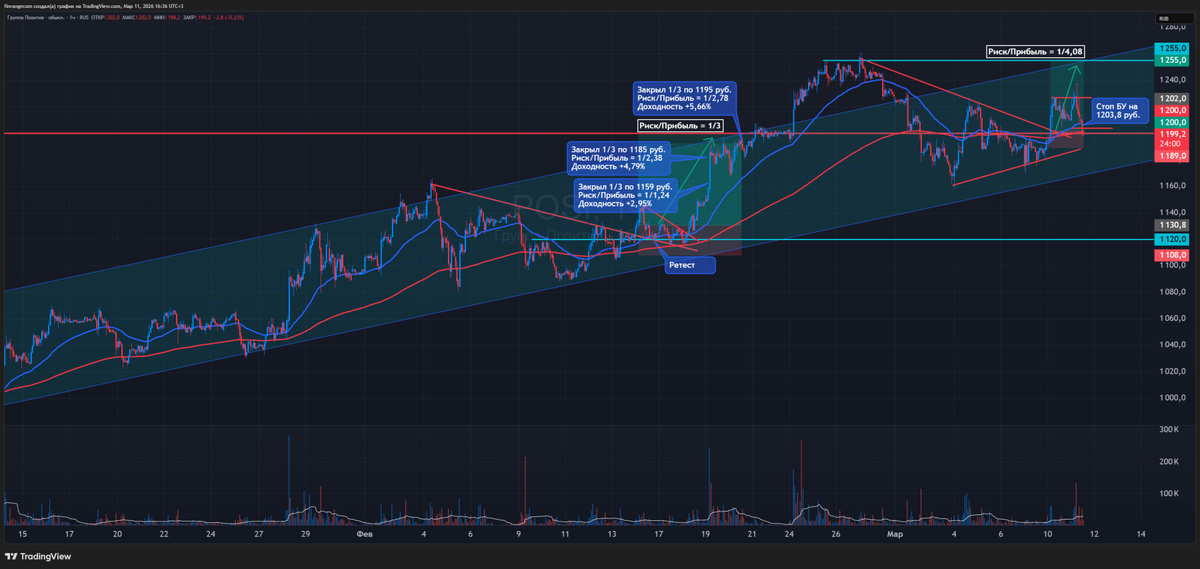This screenshot has width=1200, height=569.
Task: Click the gray 1202,0 price label
Action: click(x=1171, y=98)
